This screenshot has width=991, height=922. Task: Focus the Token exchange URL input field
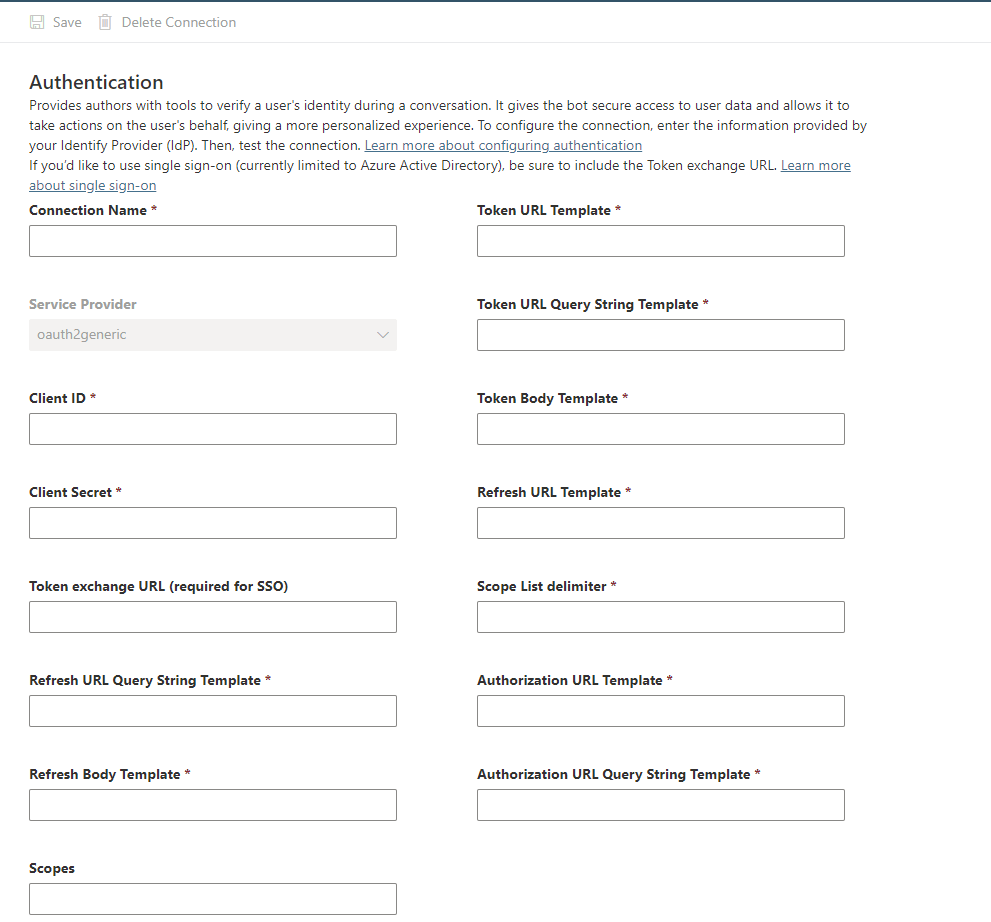click(x=213, y=617)
